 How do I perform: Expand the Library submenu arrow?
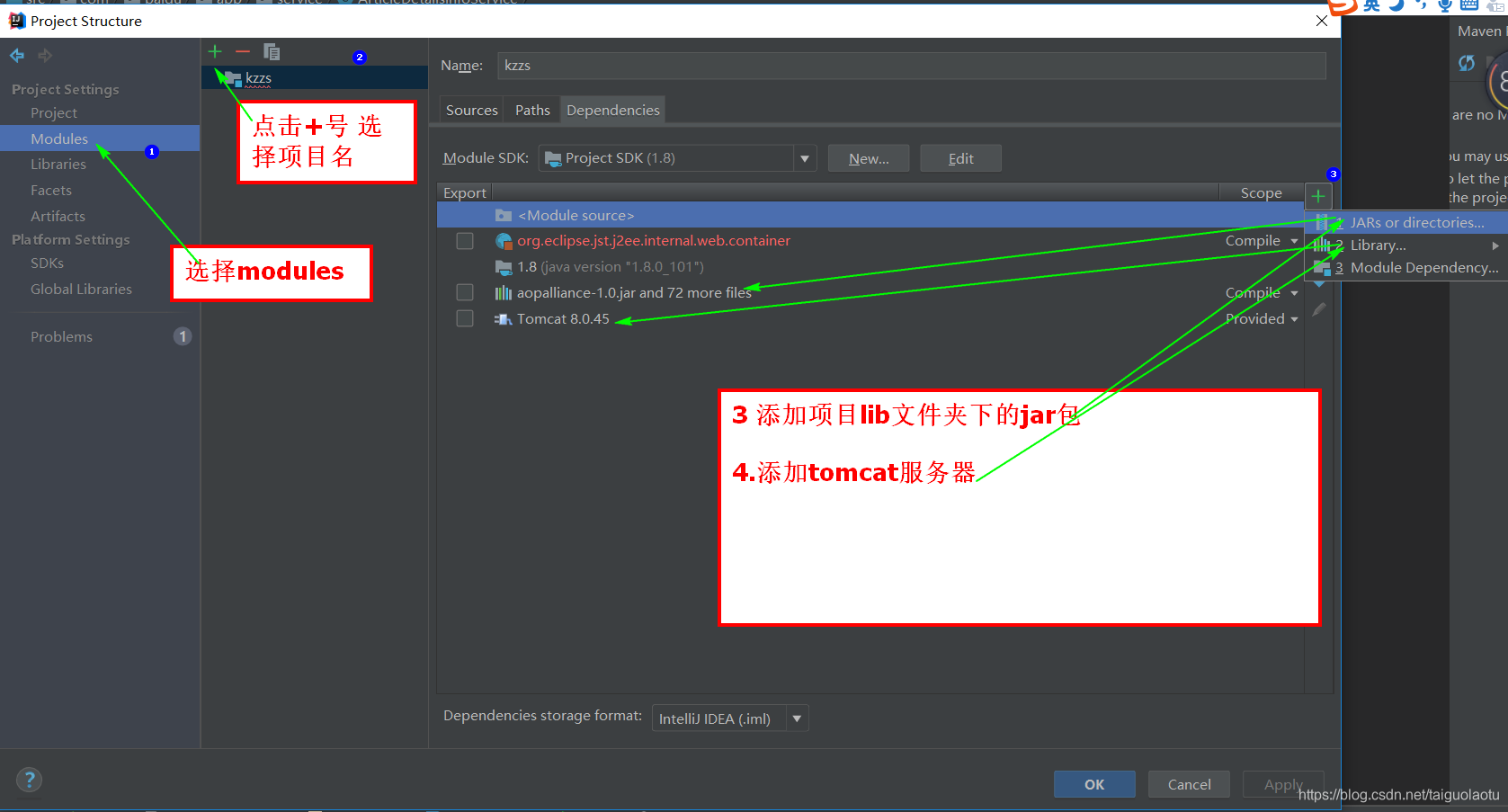click(x=1495, y=245)
